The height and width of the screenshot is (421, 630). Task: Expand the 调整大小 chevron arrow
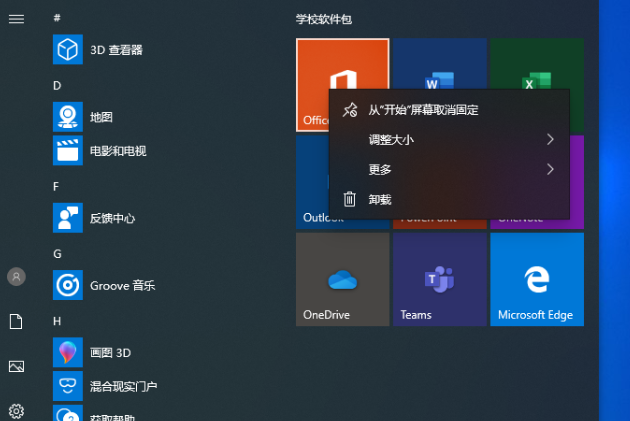click(x=550, y=139)
